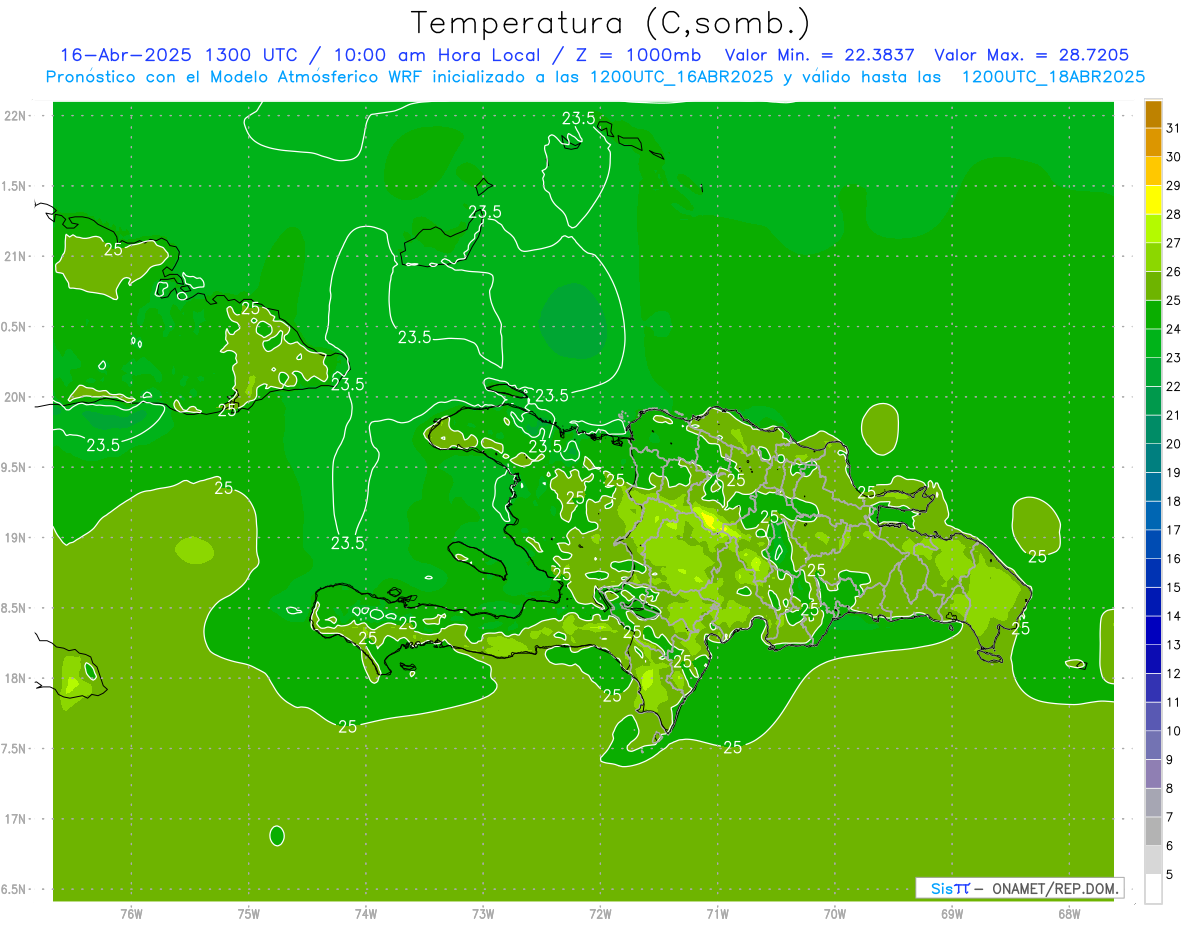The image size is (1200, 927).
Task: Click the '22' value on the color scale
Action: point(1173,386)
